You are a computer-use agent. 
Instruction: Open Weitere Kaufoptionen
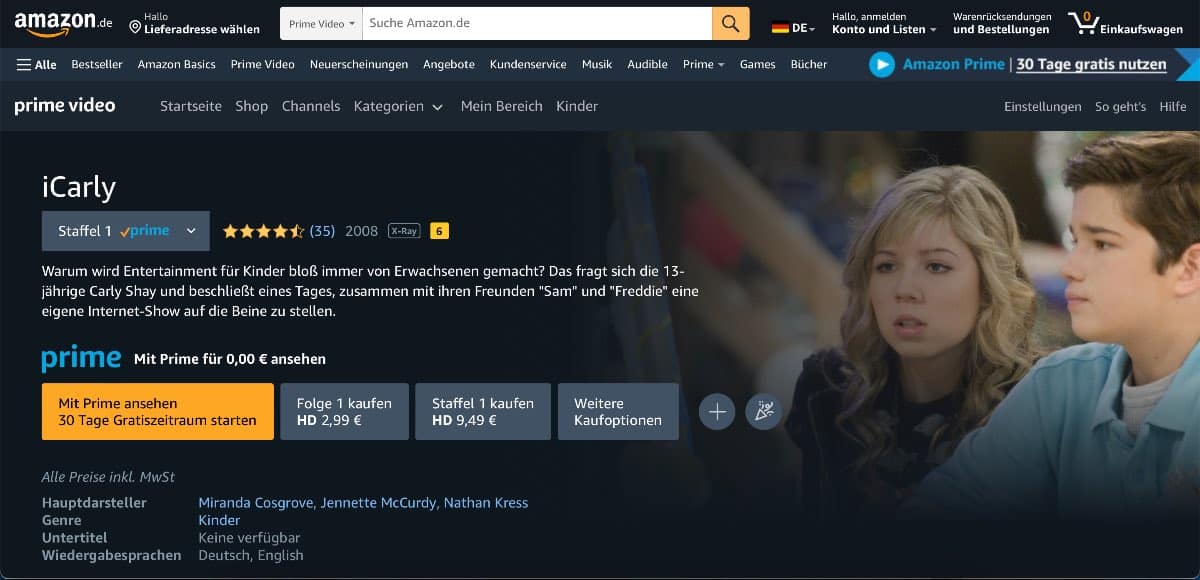618,411
